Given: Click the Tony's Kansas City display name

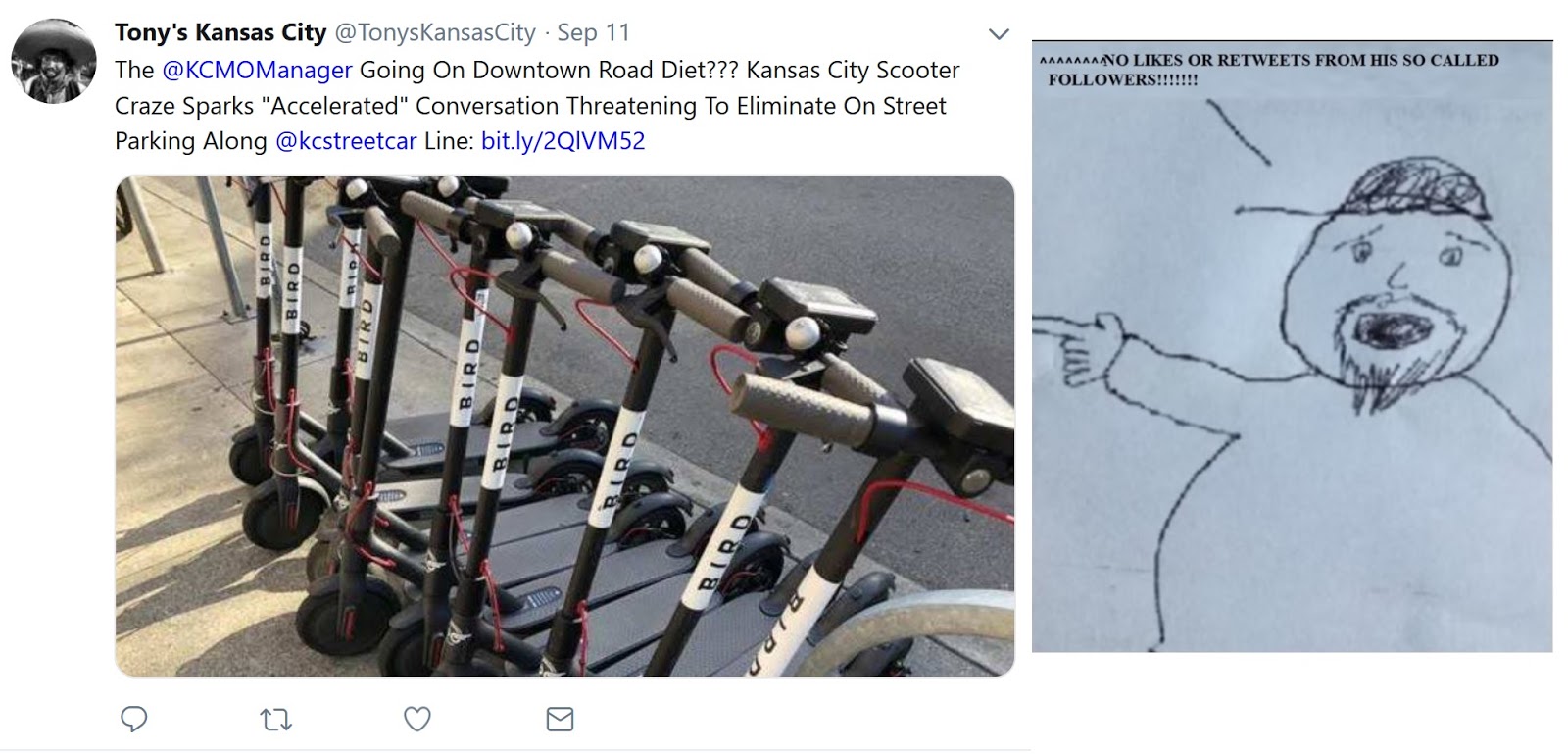Looking at the screenshot, I should pos(220,32).
